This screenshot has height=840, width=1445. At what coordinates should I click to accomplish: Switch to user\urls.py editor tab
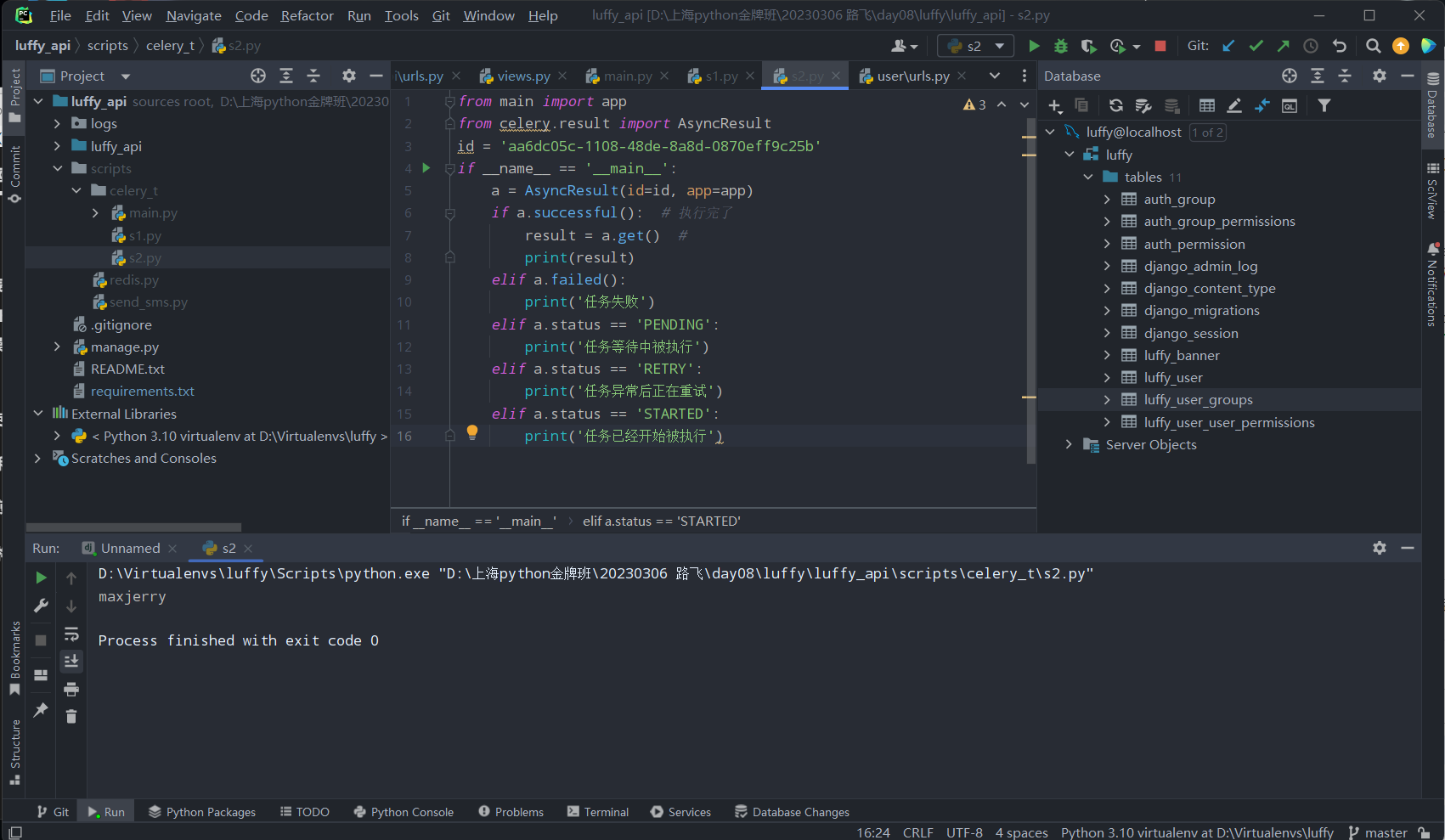pyautogui.click(x=913, y=76)
